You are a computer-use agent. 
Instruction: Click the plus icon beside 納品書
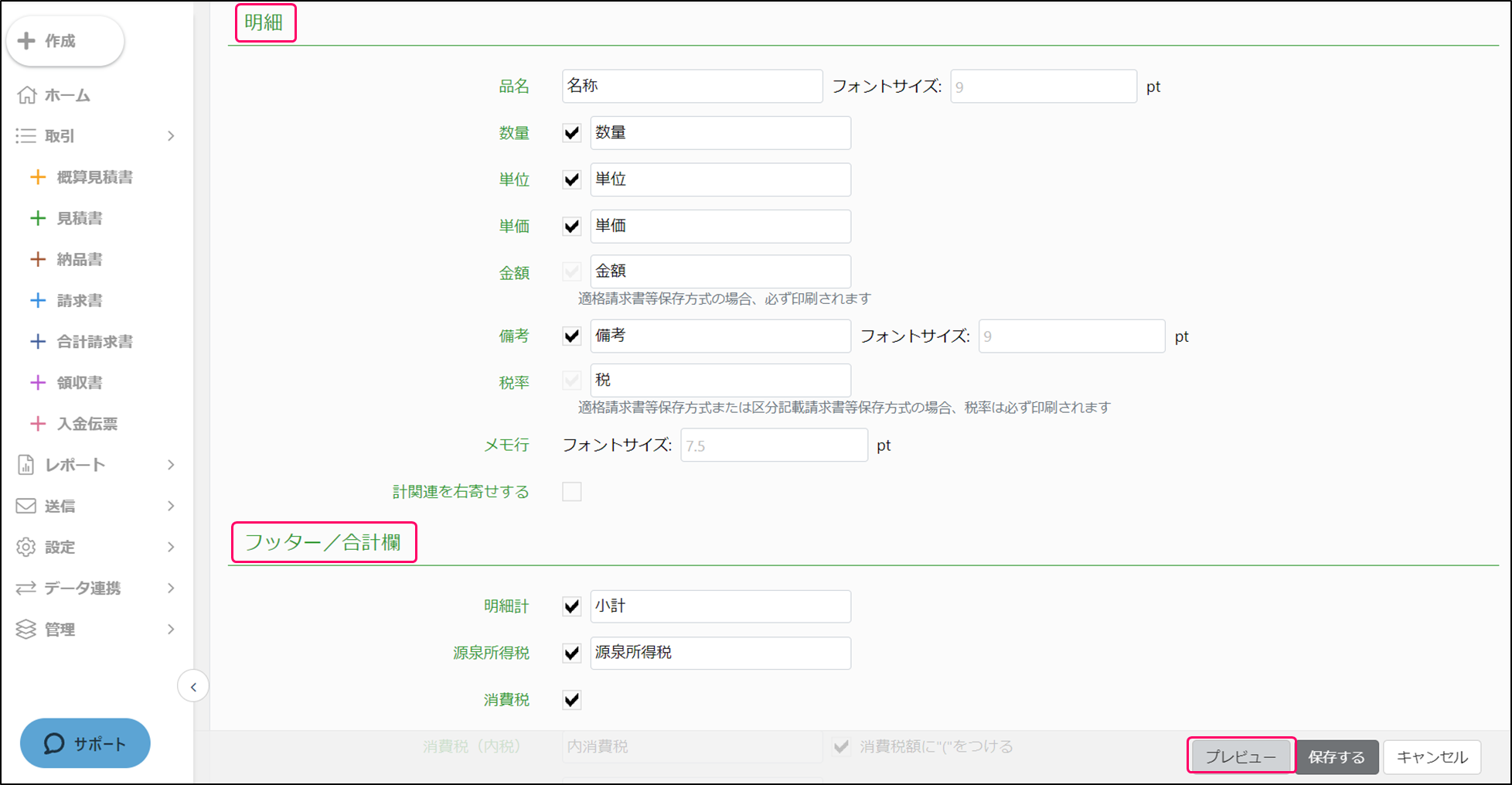37,259
